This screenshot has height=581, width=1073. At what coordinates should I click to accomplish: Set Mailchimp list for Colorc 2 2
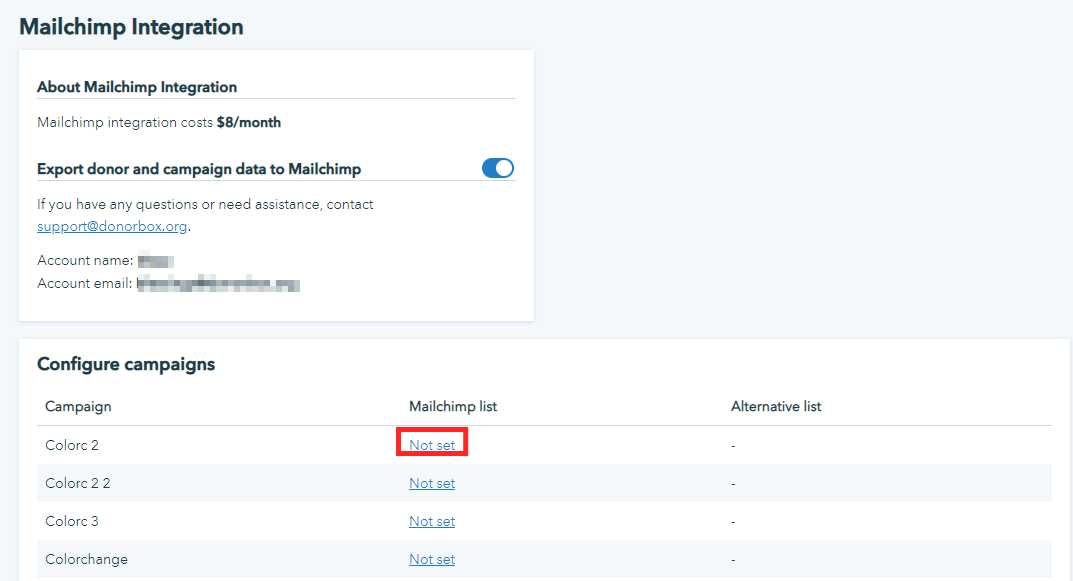[432, 483]
